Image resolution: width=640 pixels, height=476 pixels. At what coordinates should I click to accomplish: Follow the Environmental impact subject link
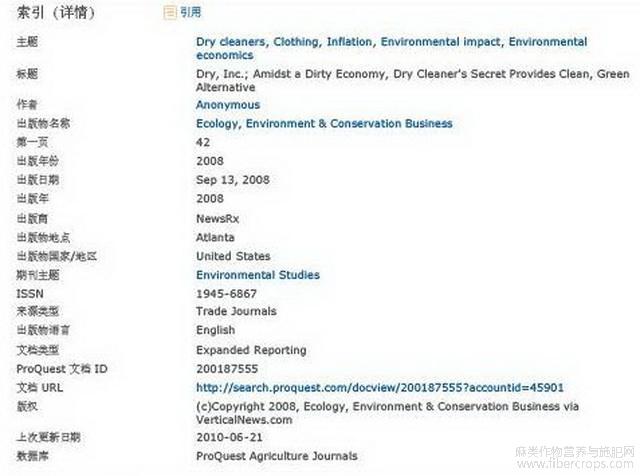(440, 42)
